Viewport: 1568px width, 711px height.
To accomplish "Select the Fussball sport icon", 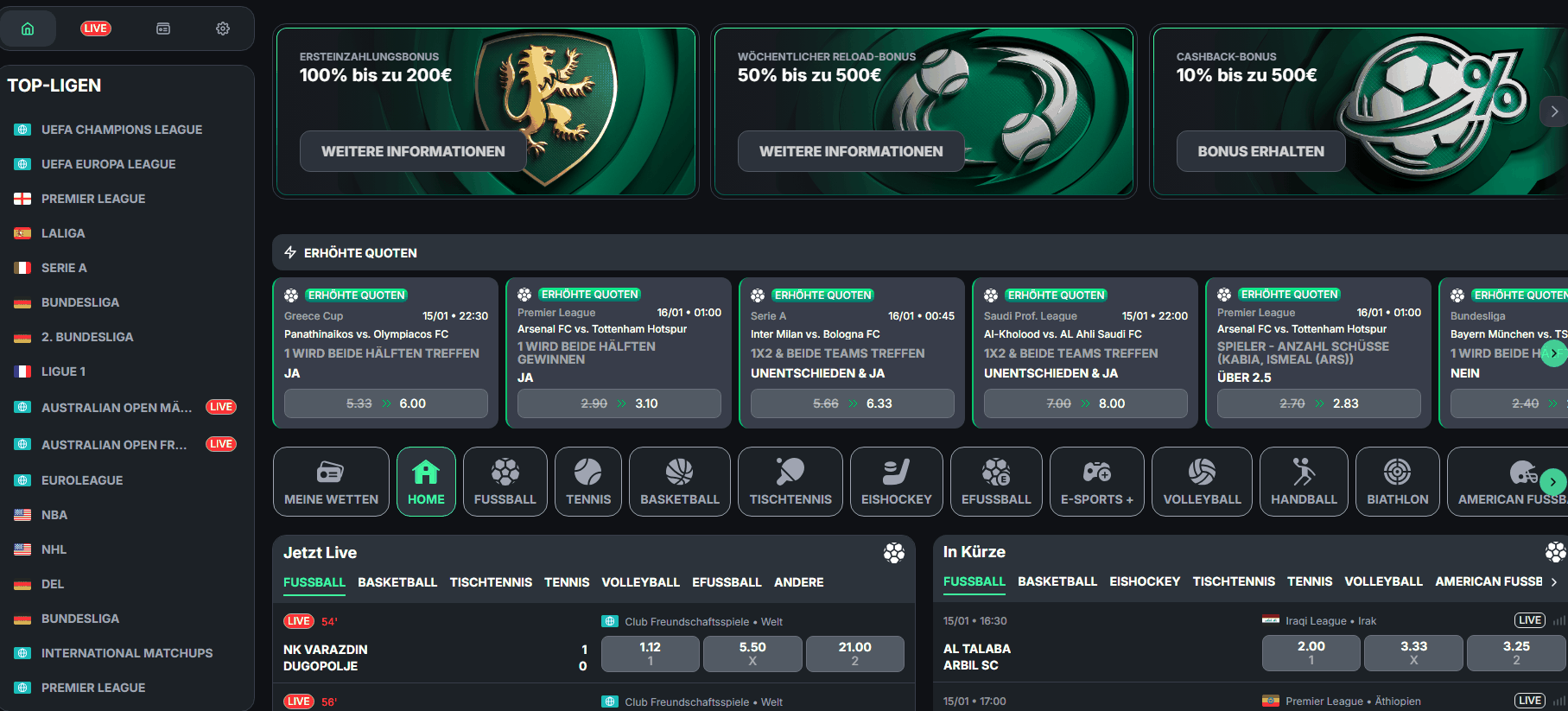I will point(505,472).
